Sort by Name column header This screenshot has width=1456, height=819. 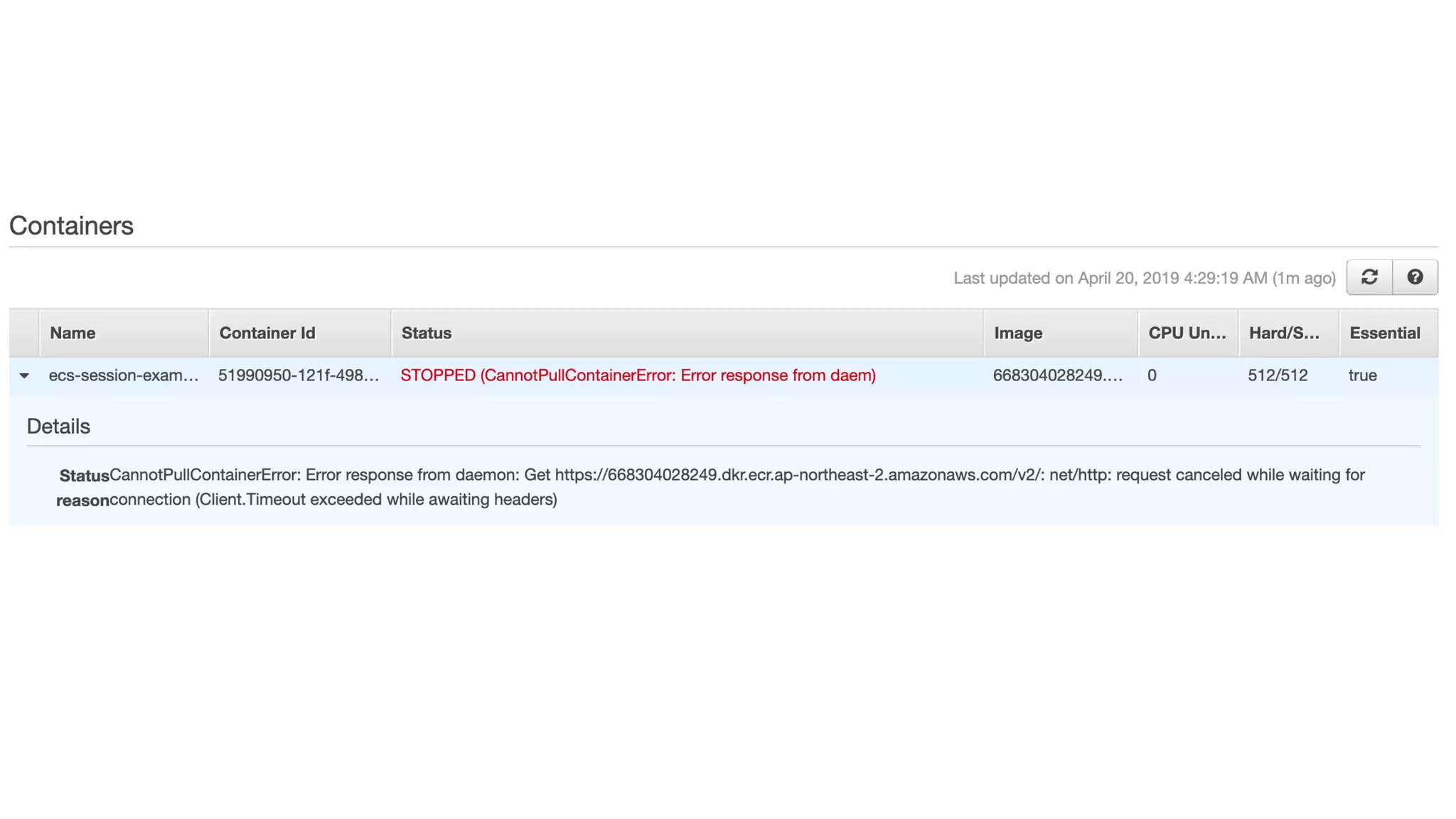(73, 333)
